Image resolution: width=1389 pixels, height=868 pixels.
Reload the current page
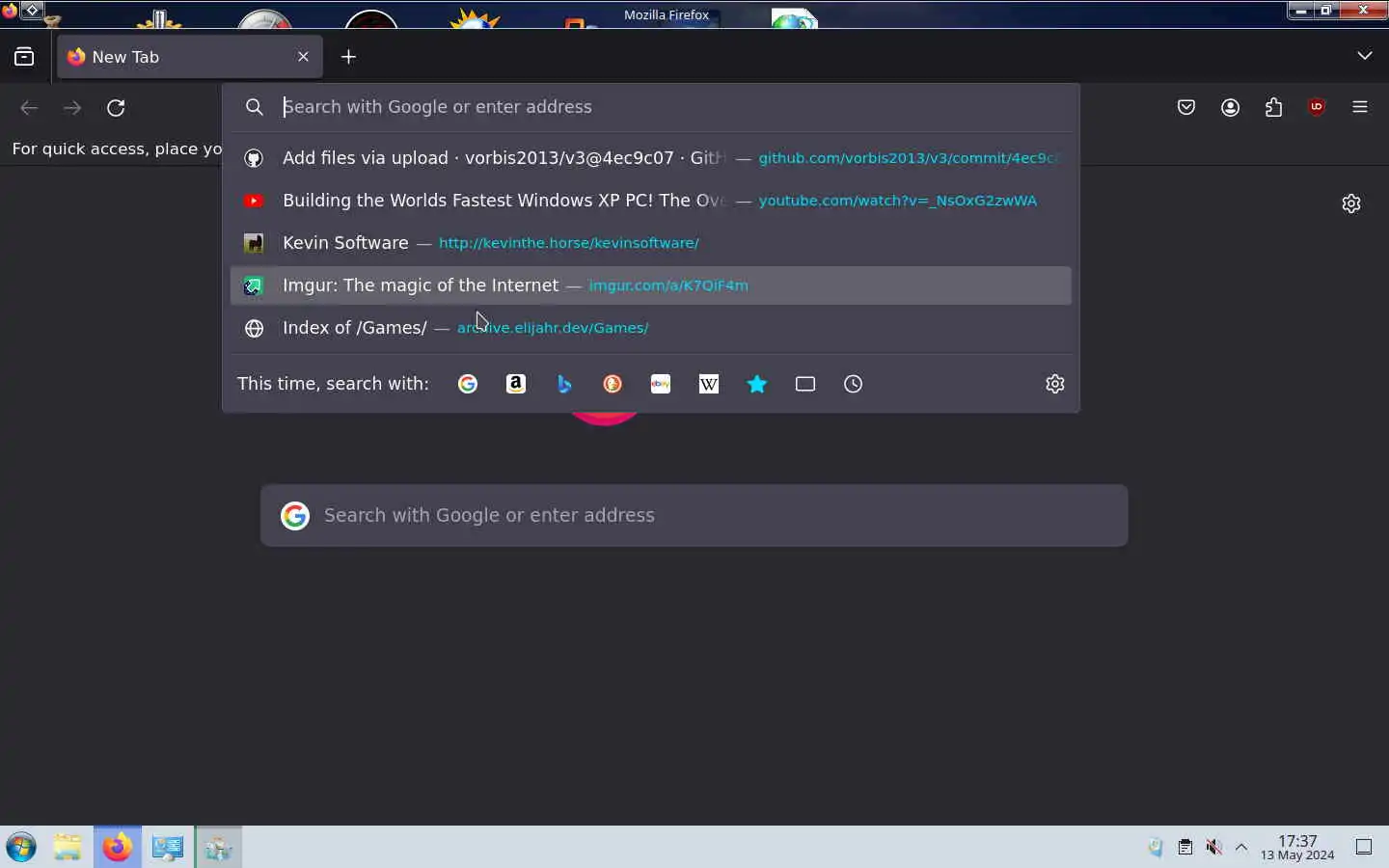point(116,108)
